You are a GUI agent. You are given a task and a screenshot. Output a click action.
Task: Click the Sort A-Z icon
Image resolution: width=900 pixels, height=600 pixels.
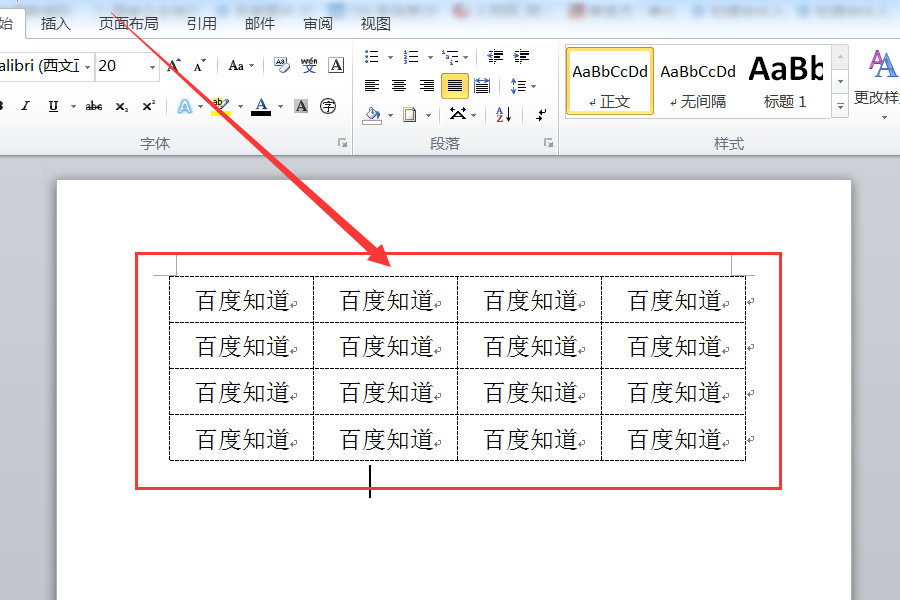[x=503, y=115]
